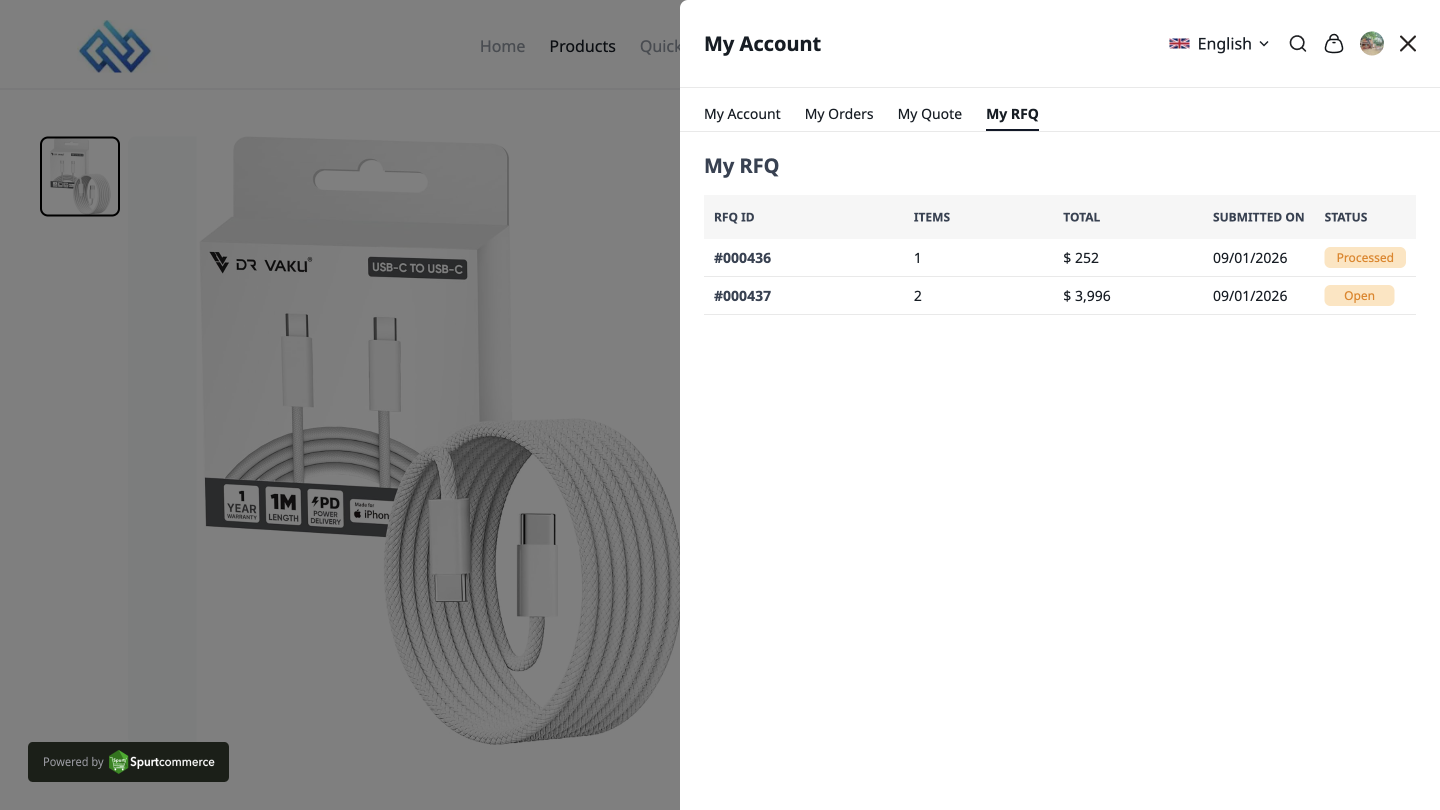Open the My Orders tab

tap(838, 114)
